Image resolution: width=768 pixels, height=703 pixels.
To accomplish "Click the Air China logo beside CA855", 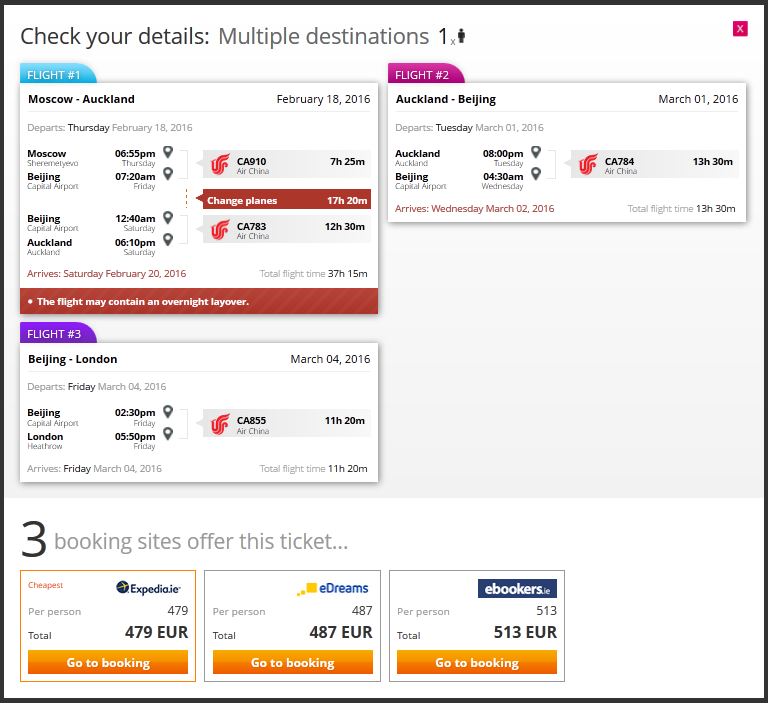I will tap(221, 424).
